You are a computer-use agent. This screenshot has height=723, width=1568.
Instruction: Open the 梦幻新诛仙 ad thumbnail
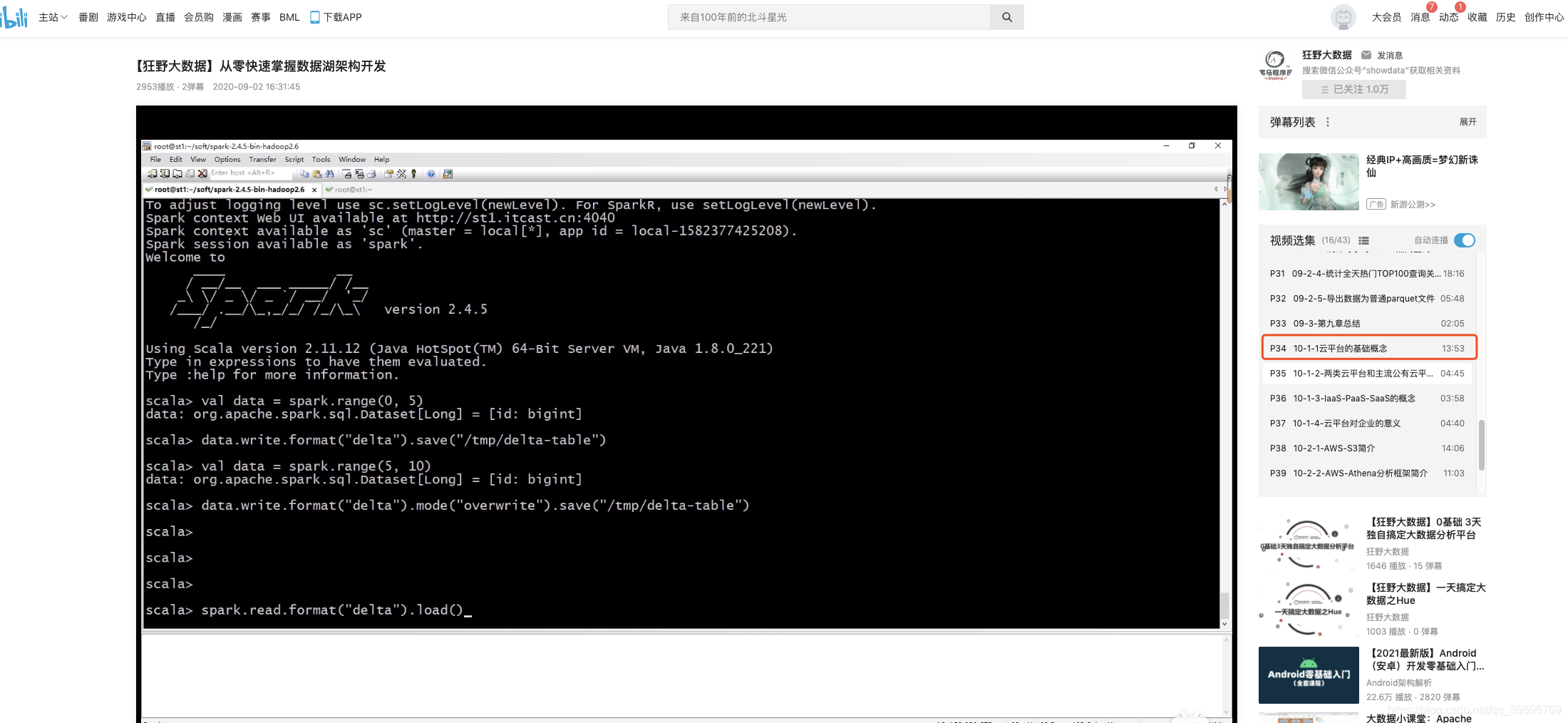coord(1309,182)
